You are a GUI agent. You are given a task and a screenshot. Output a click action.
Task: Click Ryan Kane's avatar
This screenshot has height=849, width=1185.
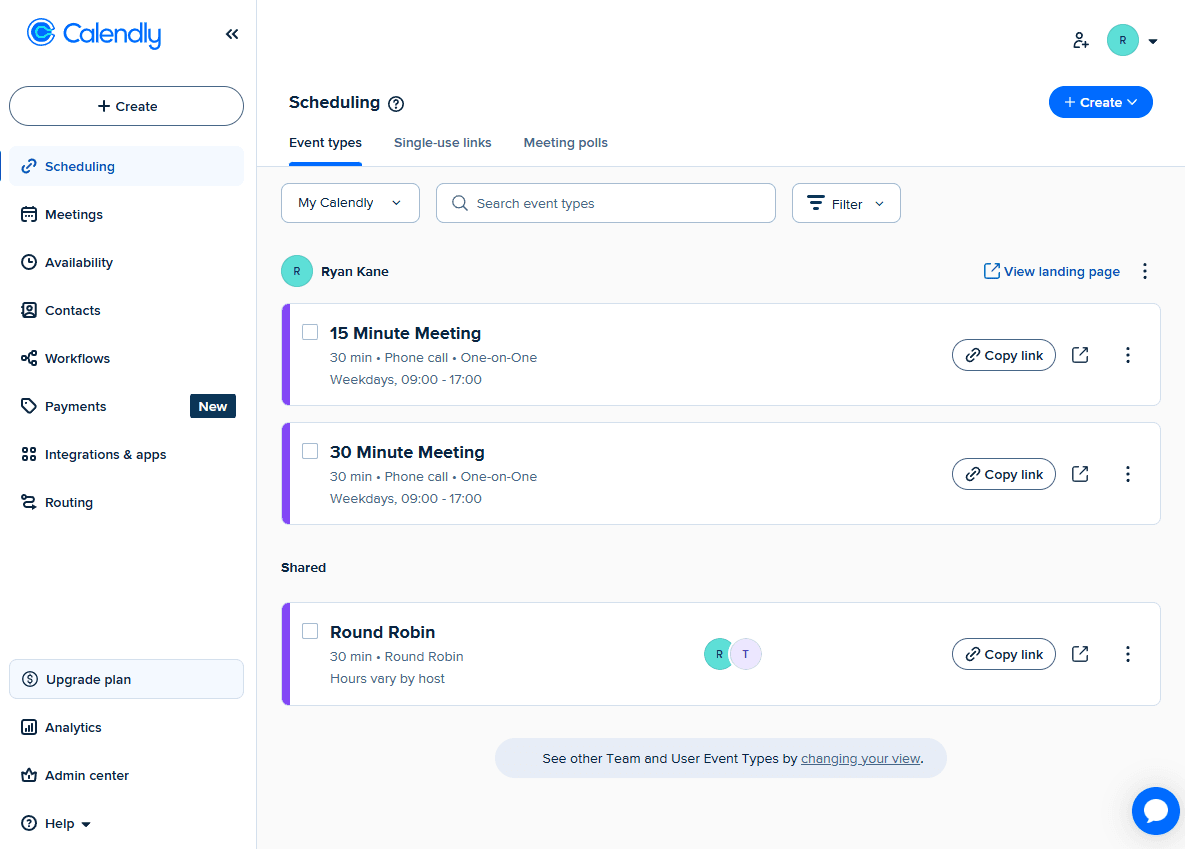coord(297,271)
